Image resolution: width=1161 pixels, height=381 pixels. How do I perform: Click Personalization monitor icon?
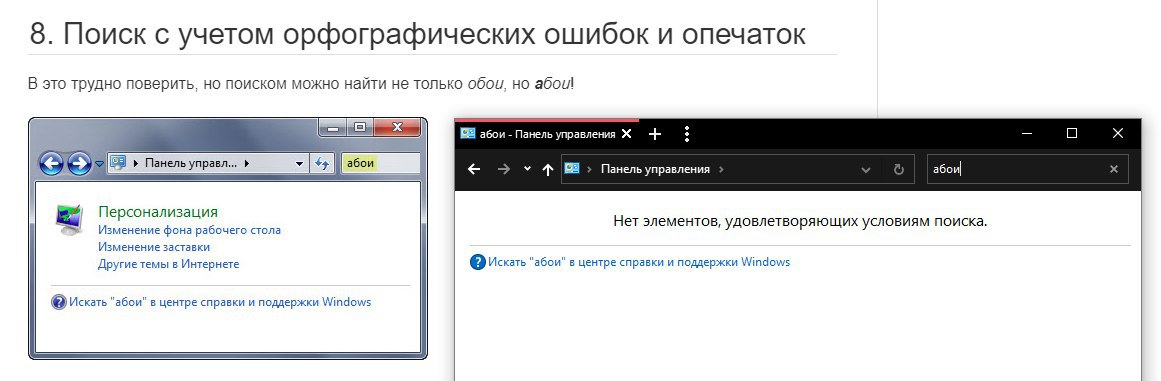point(70,220)
